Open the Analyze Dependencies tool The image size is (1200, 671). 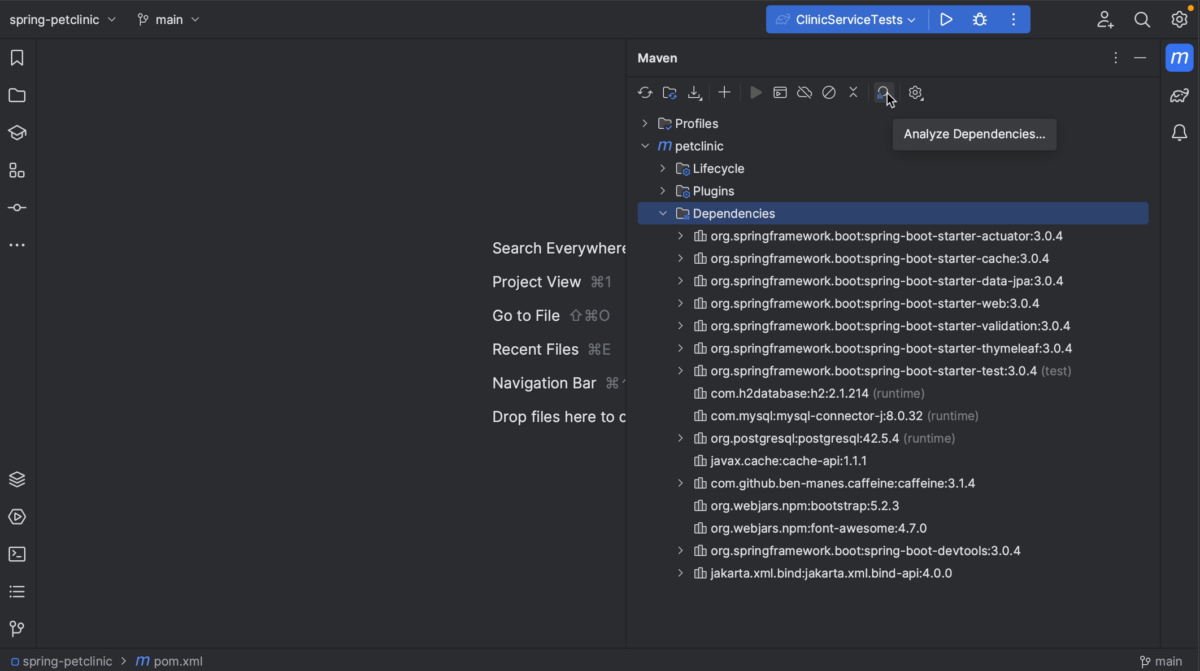click(884, 92)
